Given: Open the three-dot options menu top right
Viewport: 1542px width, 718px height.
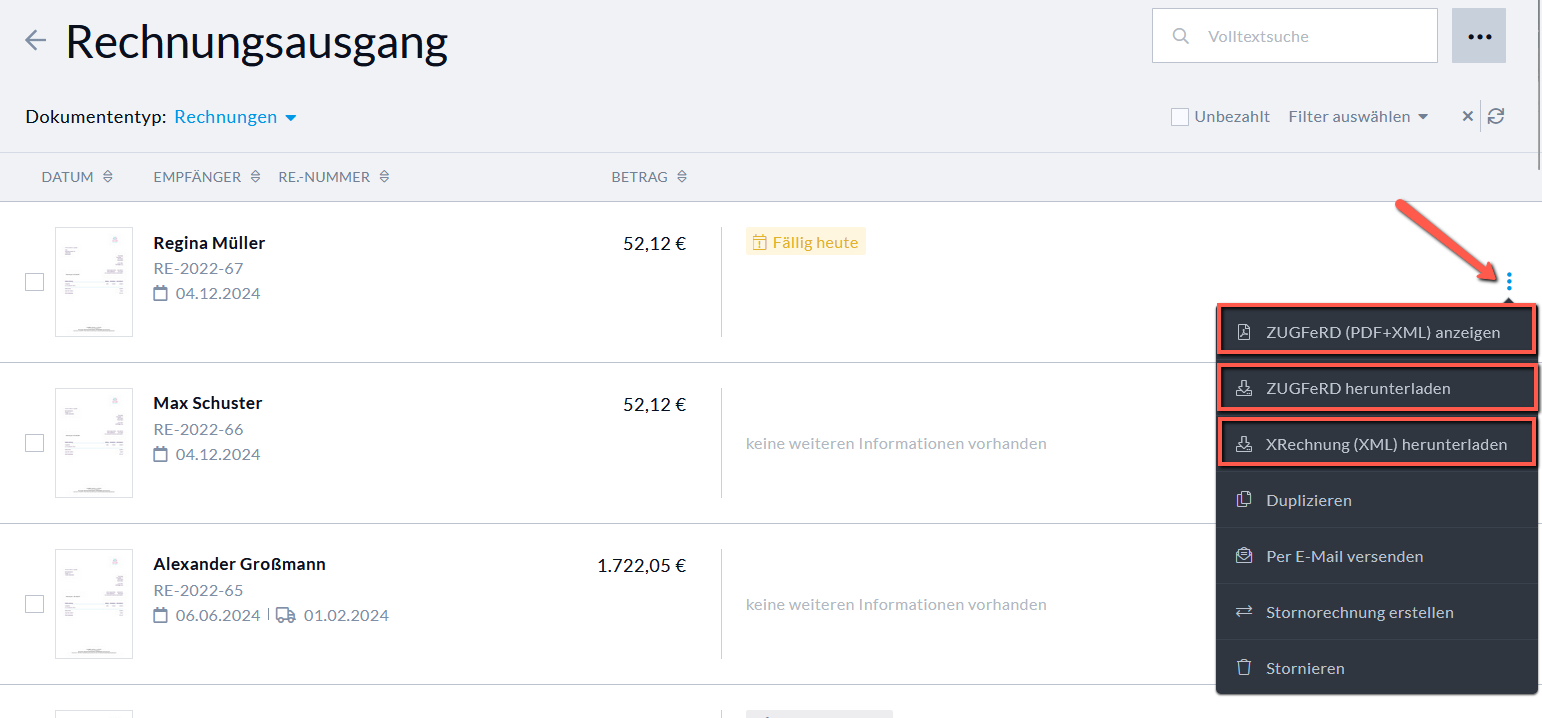Looking at the screenshot, I should coord(1478,35).
